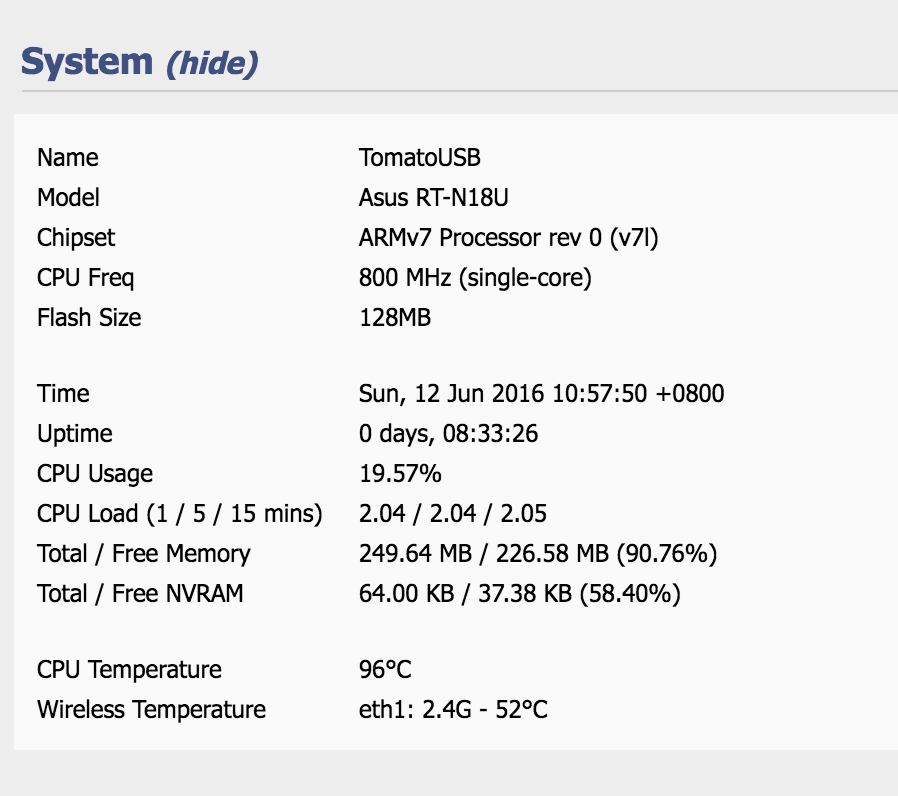The height and width of the screenshot is (796, 898).
Task: Click the (hide) link beside System
Action: 212,63
